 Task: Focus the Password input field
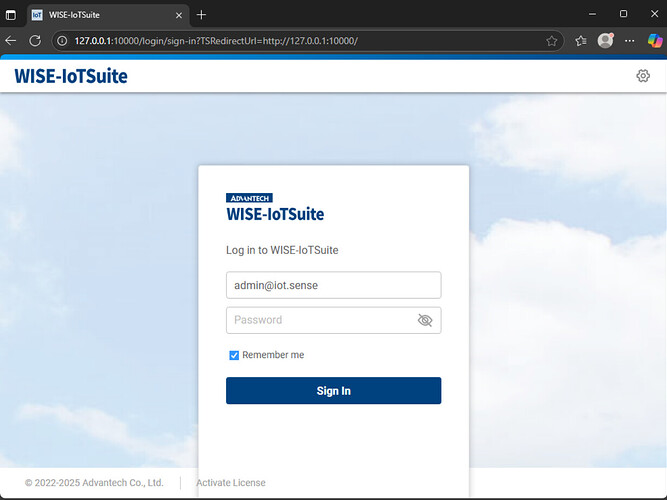[x=320, y=320]
